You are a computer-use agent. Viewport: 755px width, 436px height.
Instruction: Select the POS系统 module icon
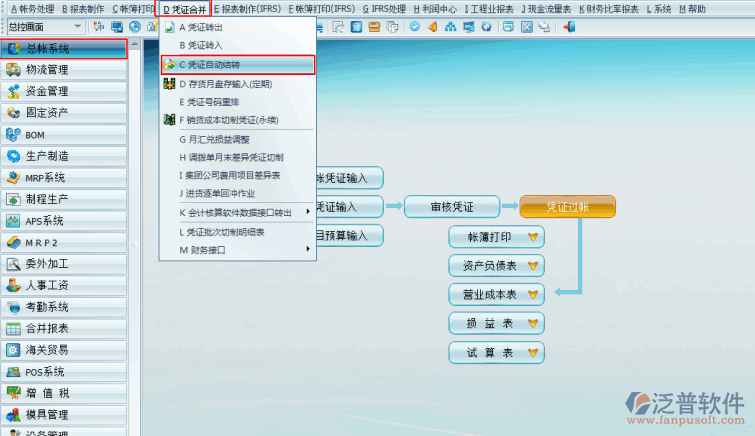14,372
